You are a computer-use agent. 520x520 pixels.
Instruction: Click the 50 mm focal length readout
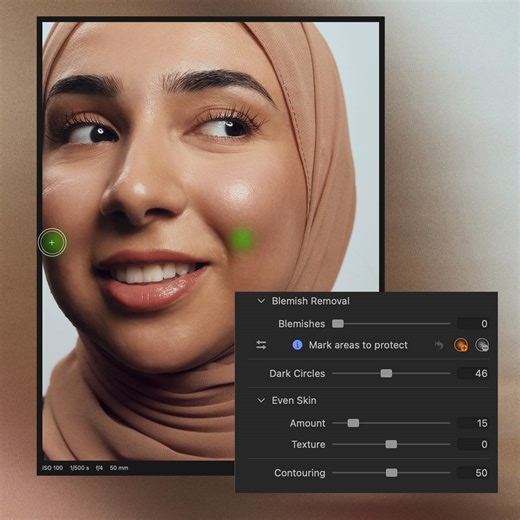click(x=119, y=468)
